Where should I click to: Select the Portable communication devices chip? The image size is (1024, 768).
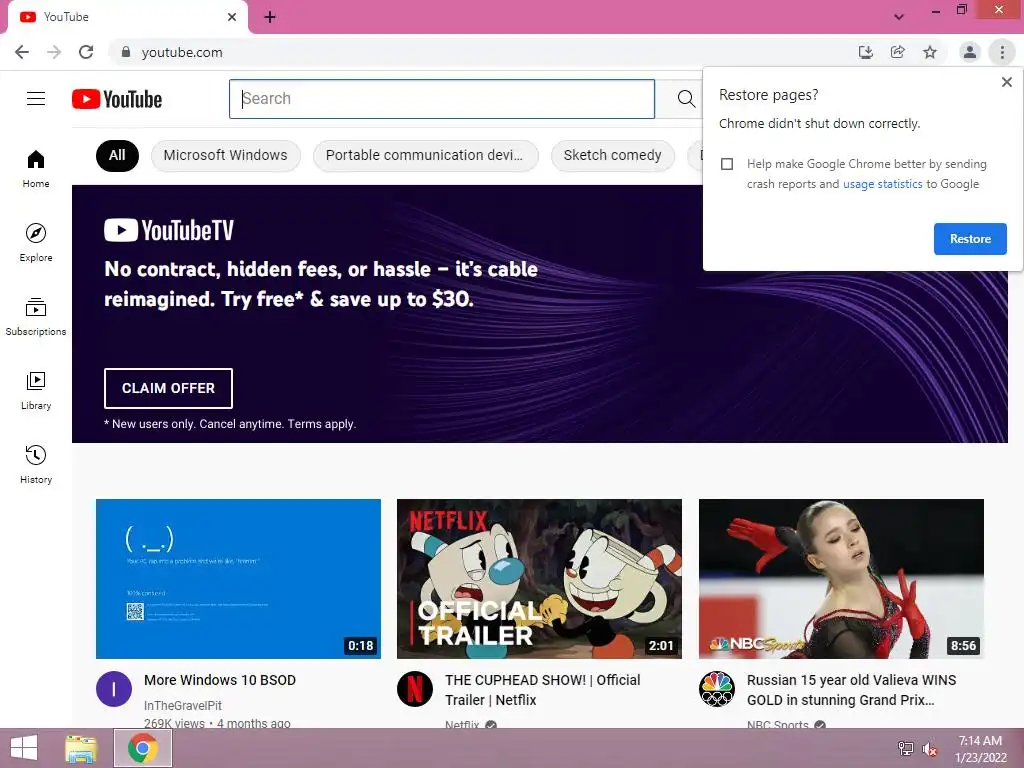coord(425,155)
